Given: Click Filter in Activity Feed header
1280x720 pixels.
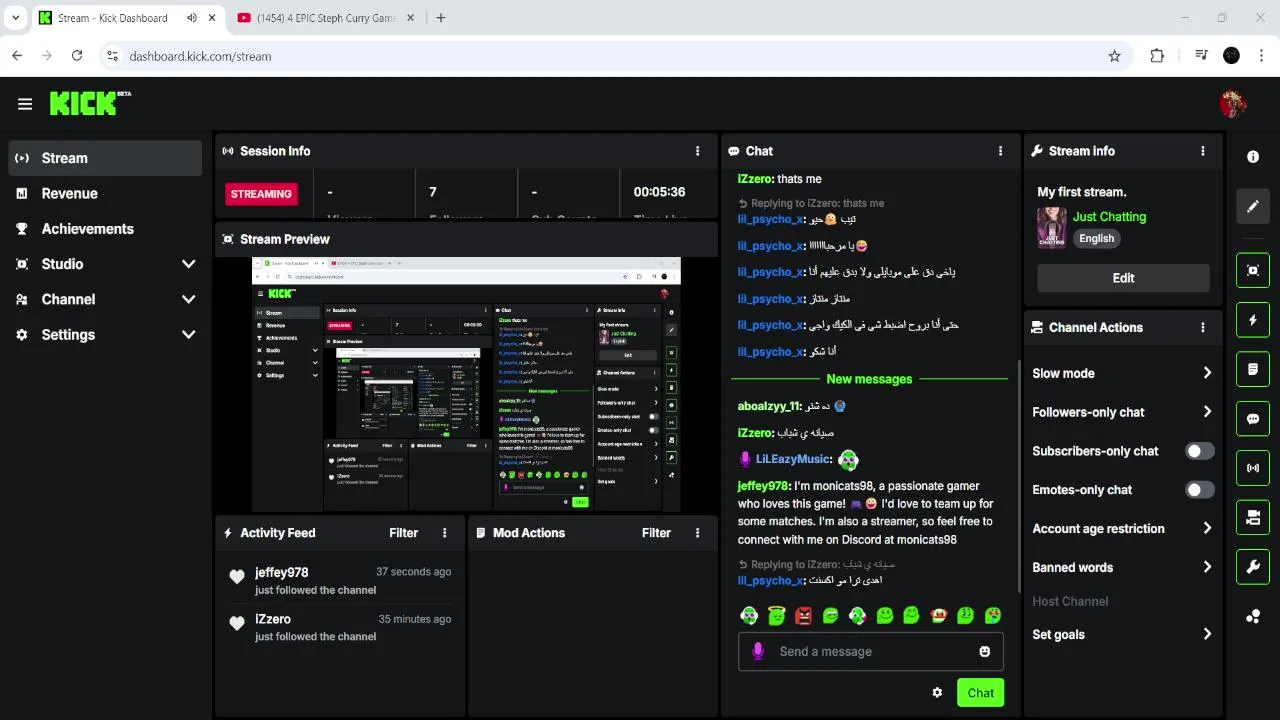Looking at the screenshot, I should (x=404, y=533).
